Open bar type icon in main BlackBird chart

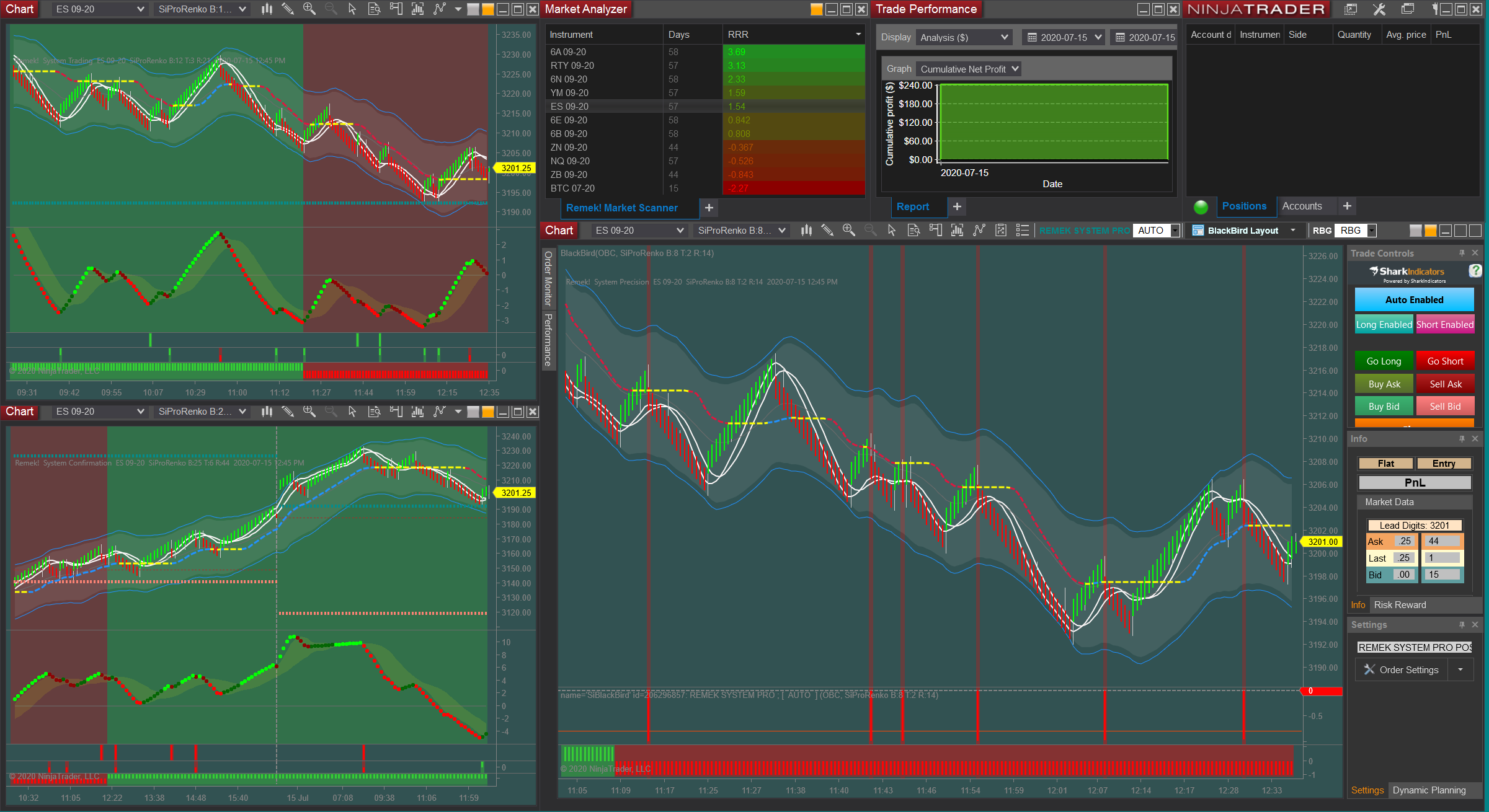806,231
